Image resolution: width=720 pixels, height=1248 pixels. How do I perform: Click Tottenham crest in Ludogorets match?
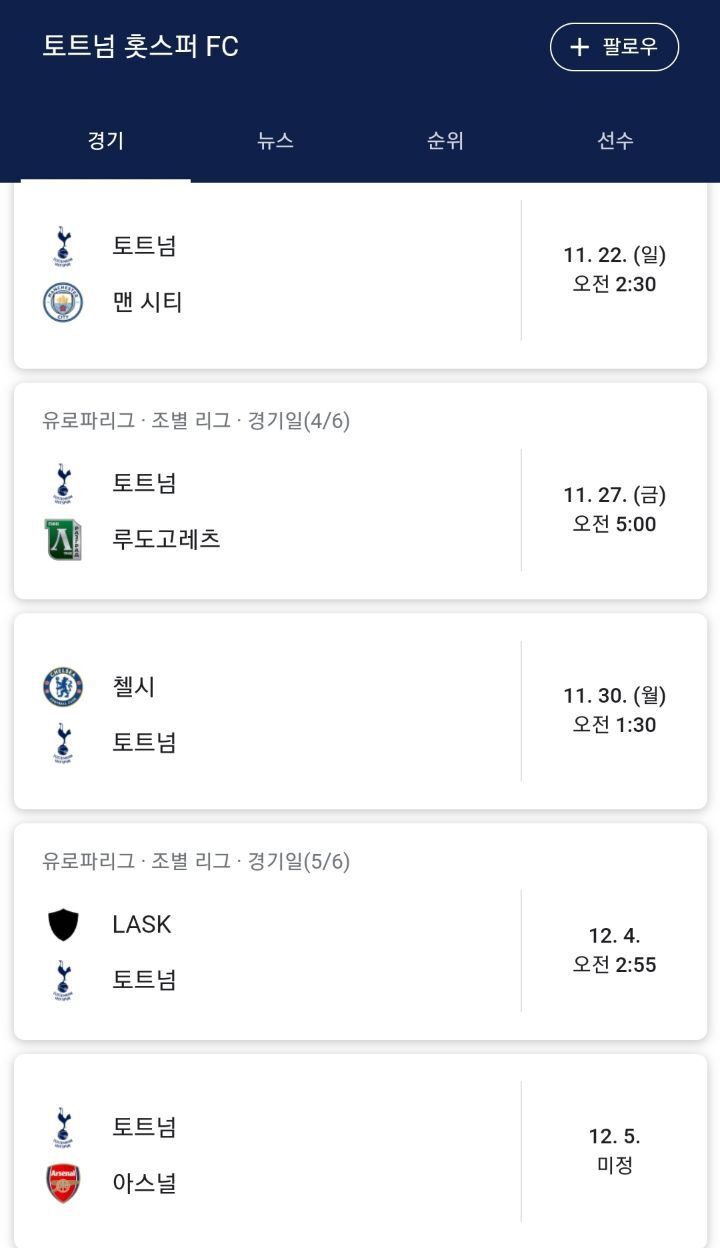pyautogui.click(x=63, y=484)
